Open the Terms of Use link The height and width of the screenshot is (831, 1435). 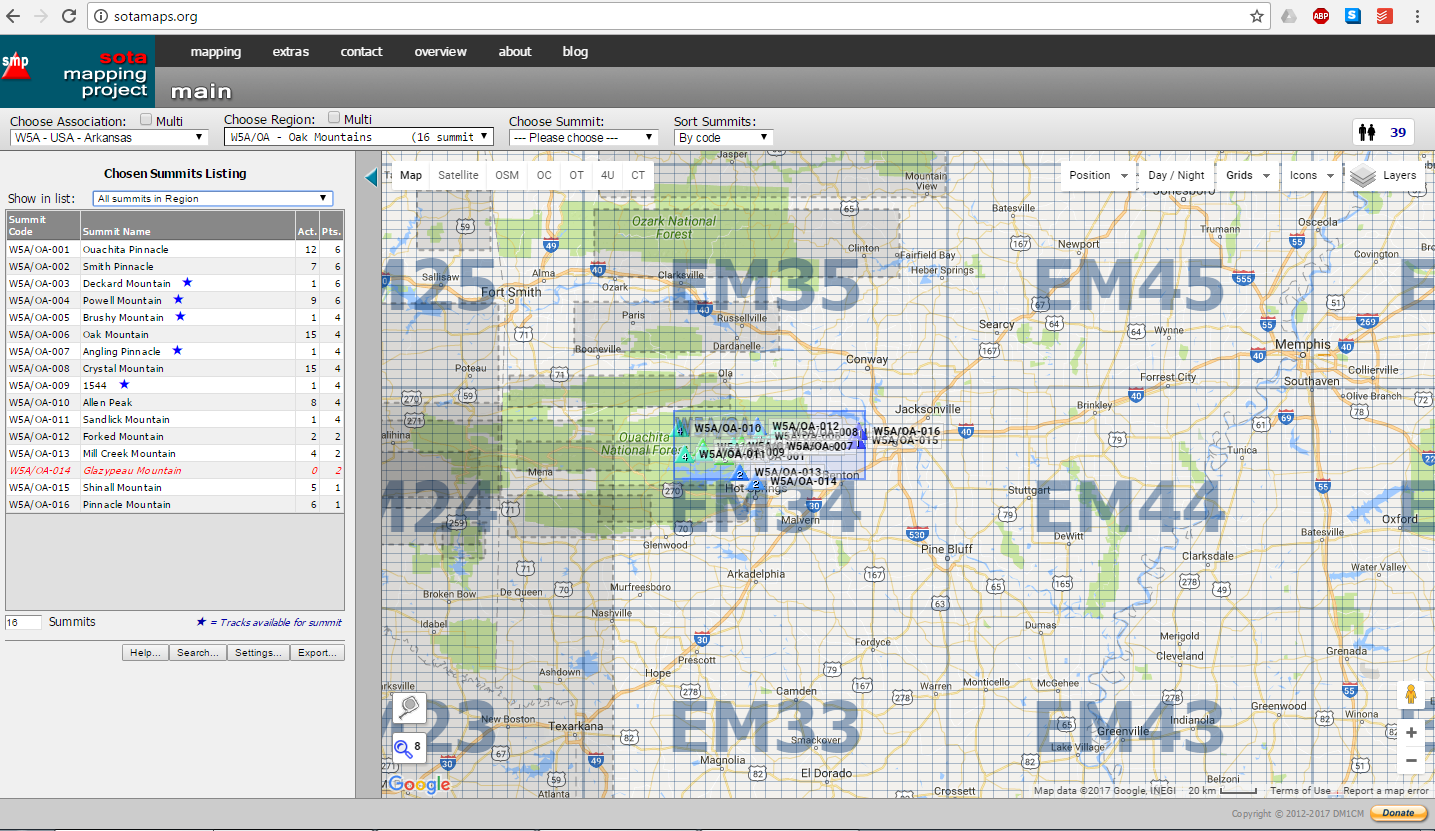(x=1300, y=791)
